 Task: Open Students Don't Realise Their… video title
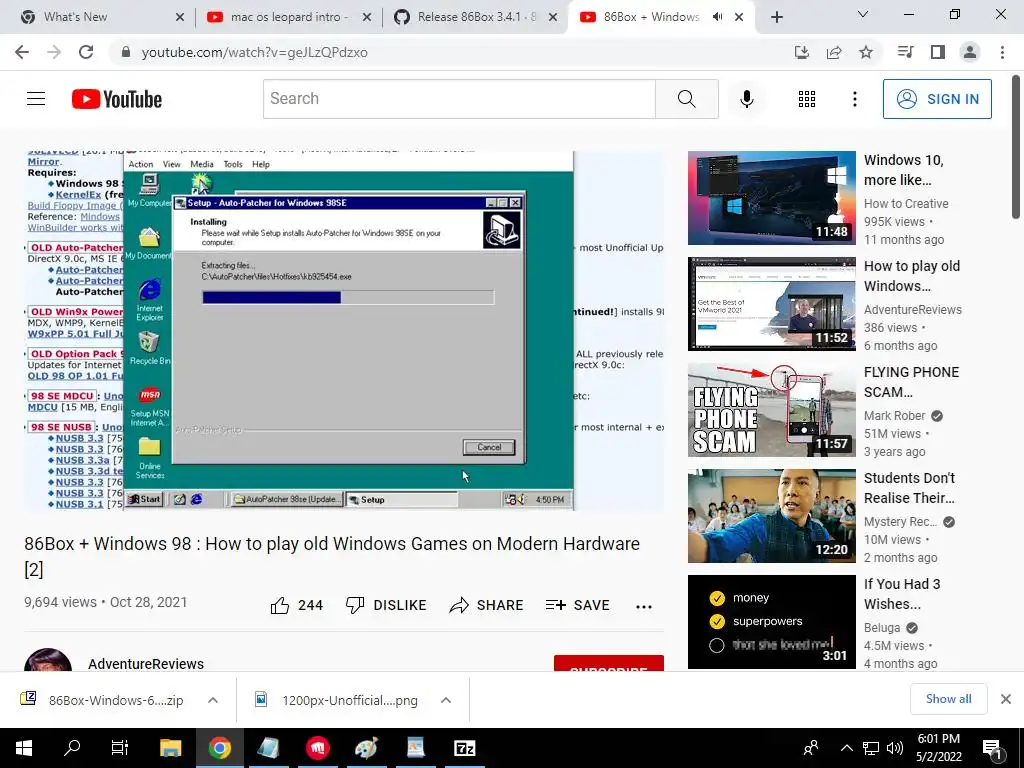pyautogui.click(x=910, y=488)
